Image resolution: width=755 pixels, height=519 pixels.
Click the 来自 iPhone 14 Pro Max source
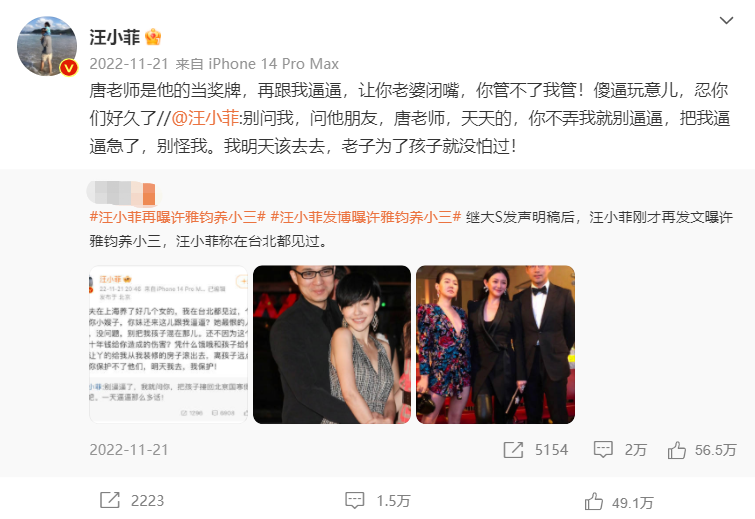[257, 64]
